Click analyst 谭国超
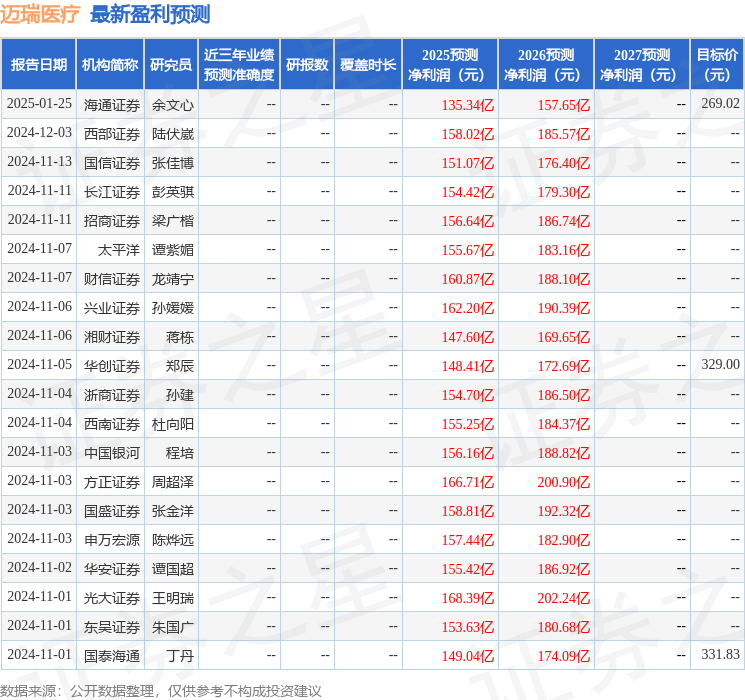Image resolution: width=745 pixels, height=700 pixels. coord(173,569)
